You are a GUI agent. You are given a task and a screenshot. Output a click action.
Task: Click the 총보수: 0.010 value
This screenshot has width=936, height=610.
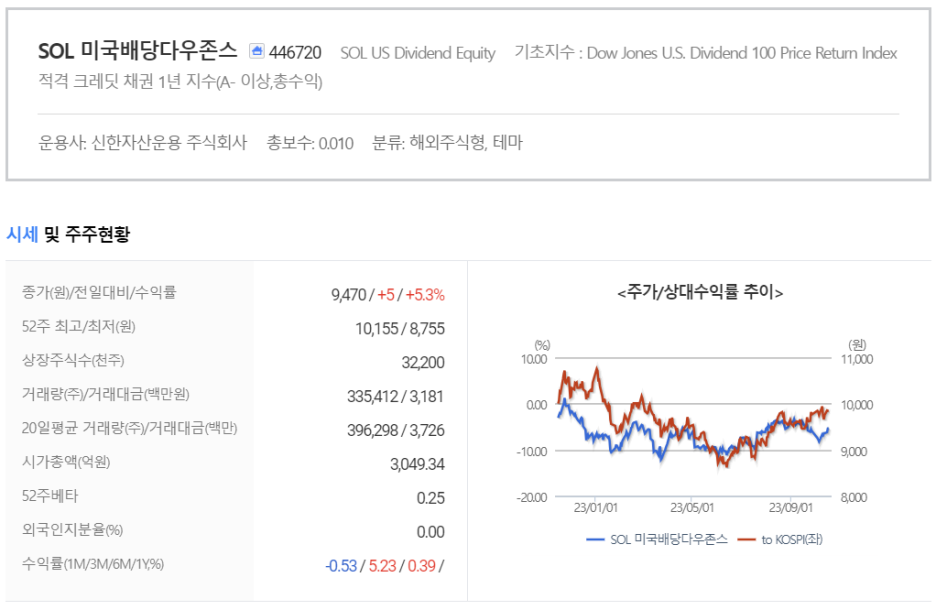point(310,143)
